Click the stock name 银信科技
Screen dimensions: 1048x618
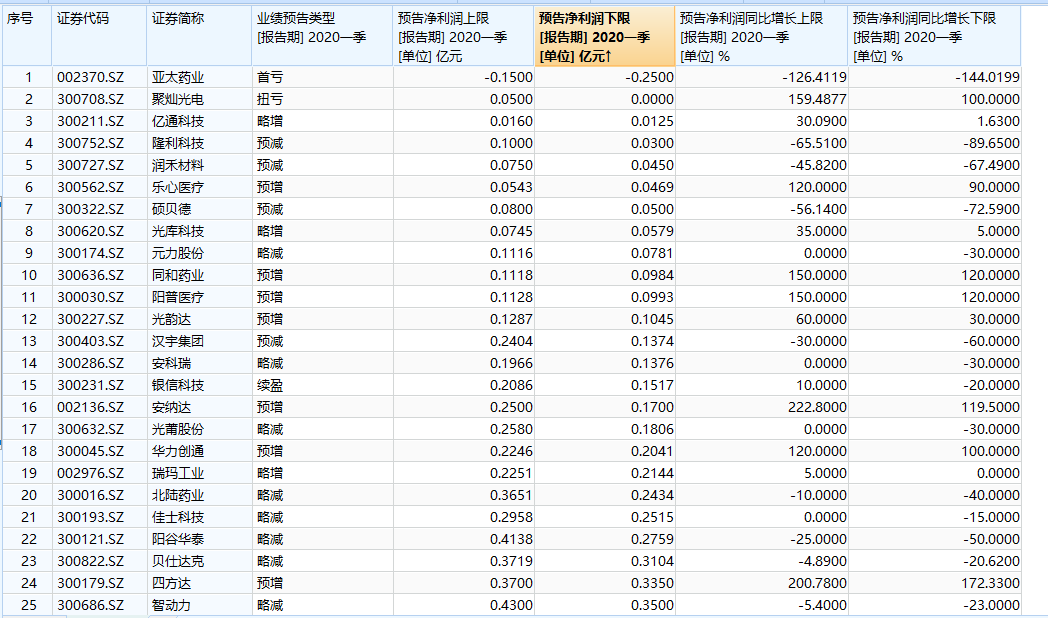point(178,385)
